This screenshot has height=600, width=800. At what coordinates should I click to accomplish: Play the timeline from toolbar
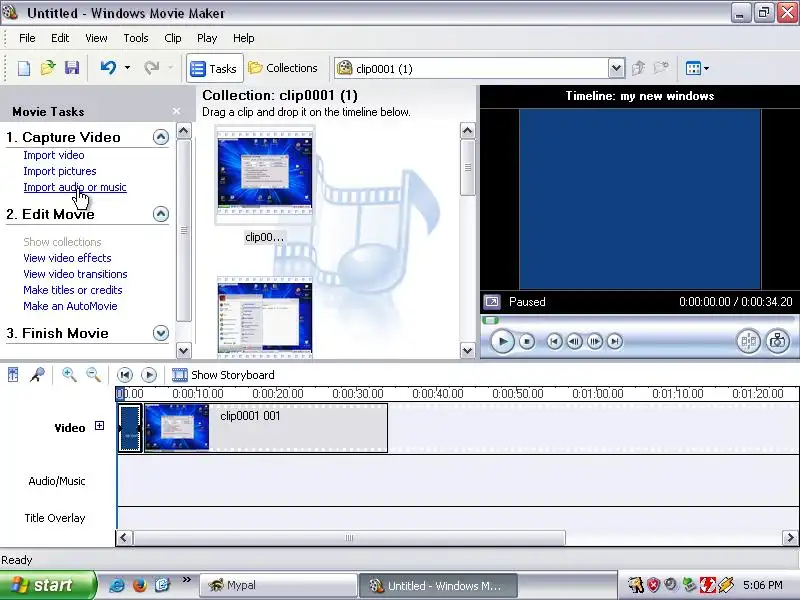pyautogui.click(x=148, y=375)
